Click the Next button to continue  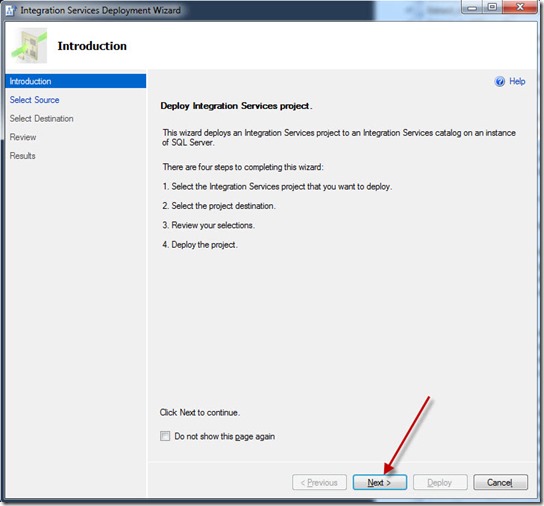tap(380, 482)
